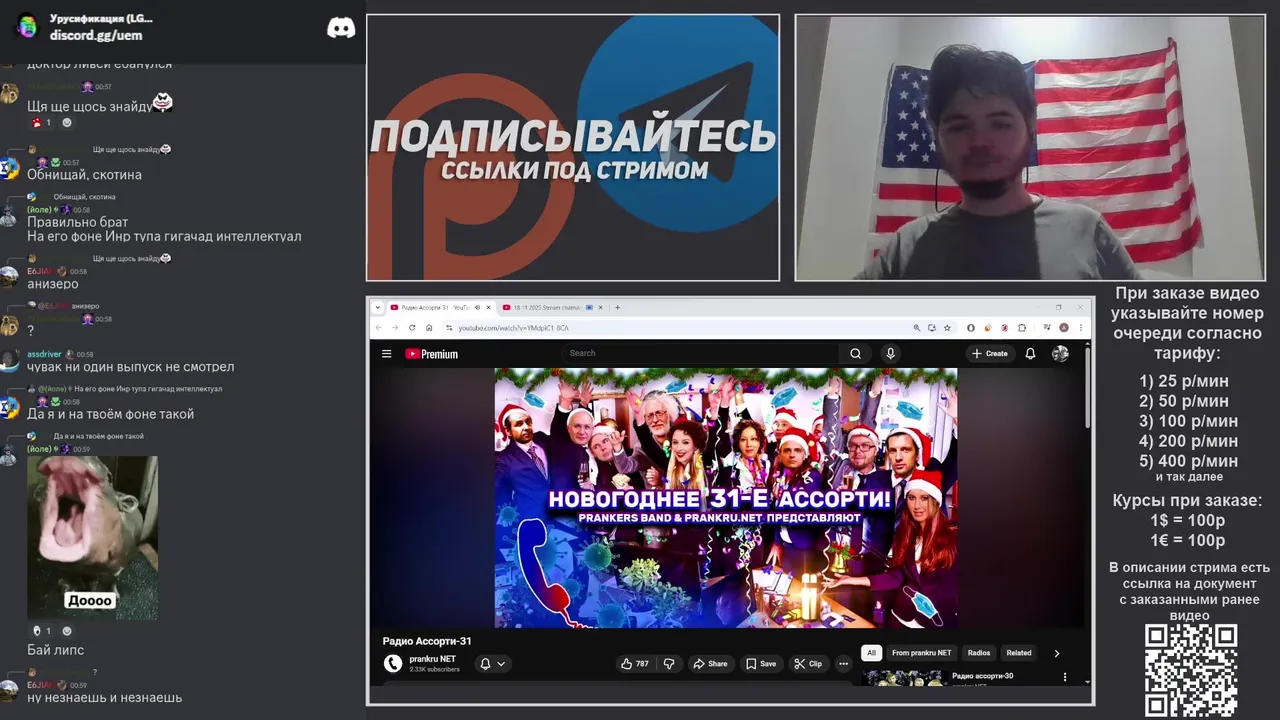
Task: Click the assdriver username in chat
Action: click(x=44, y=354)
